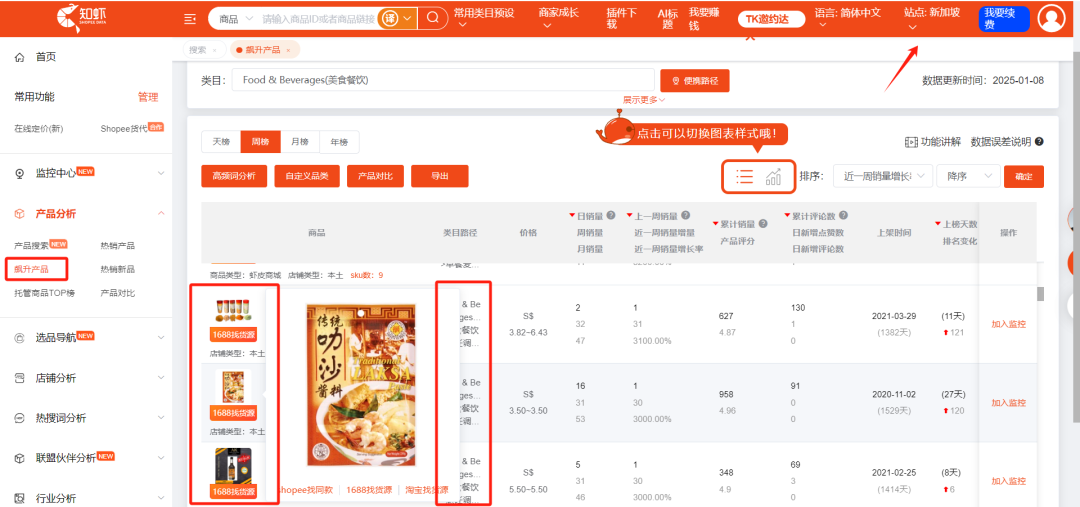Collapse the 产品分析 sidebar section

tap(161, 214)
